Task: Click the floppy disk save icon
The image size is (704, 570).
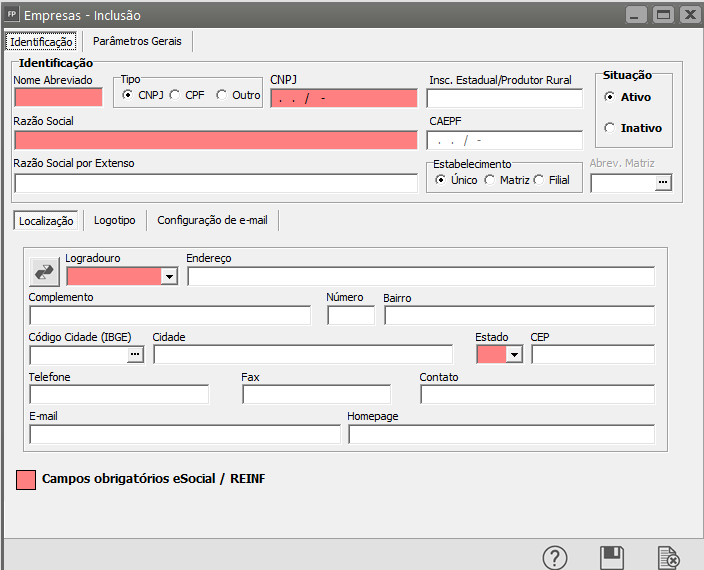Action: point(611,558)
